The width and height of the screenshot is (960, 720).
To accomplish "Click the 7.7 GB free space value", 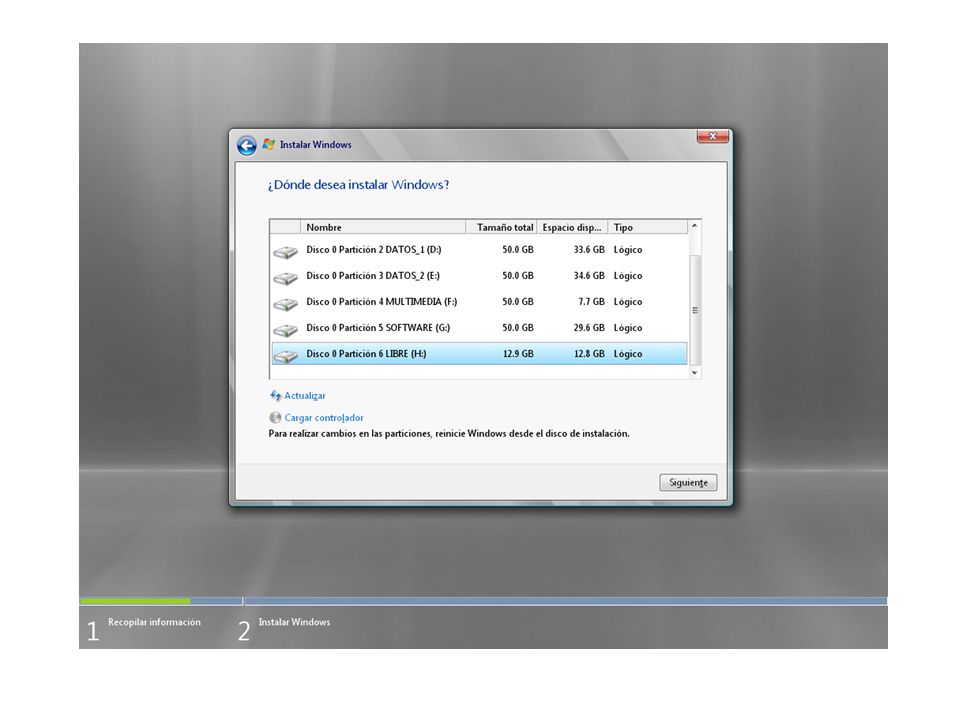I will coord(591,302).
